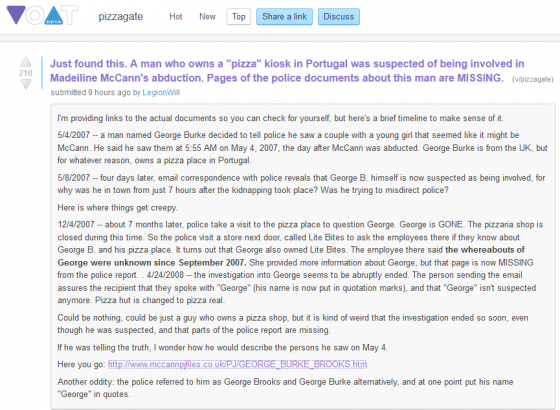Open the (v/pizzagate) tag beside the title
The image size is (560, 410).
[x=532, y=79]
